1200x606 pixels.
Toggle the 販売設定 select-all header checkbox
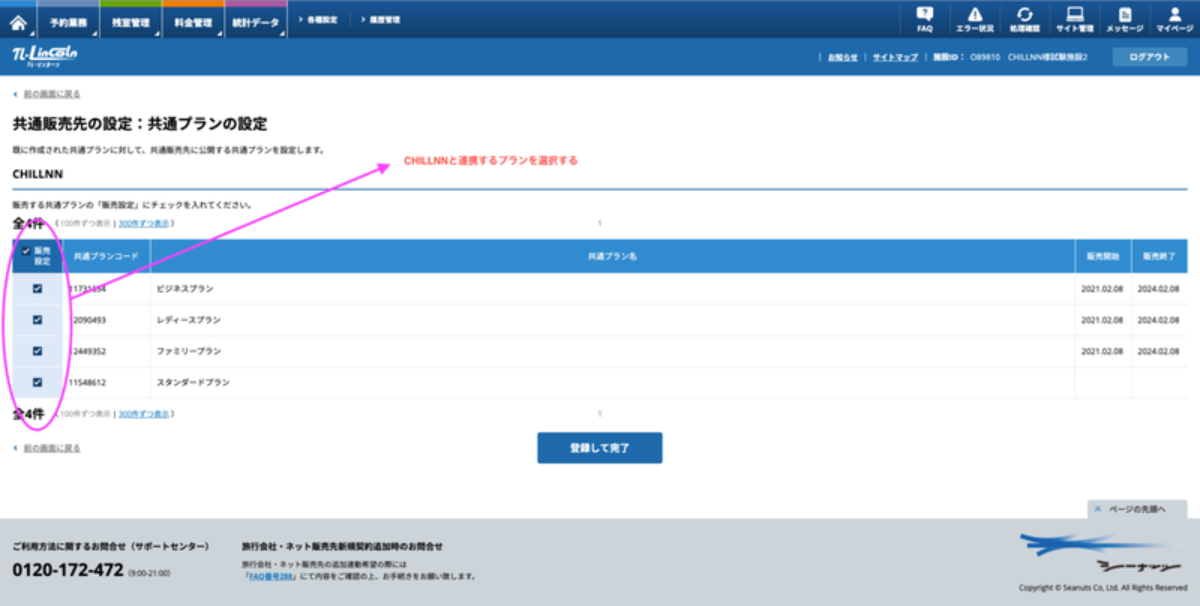[x=26, y=251]
